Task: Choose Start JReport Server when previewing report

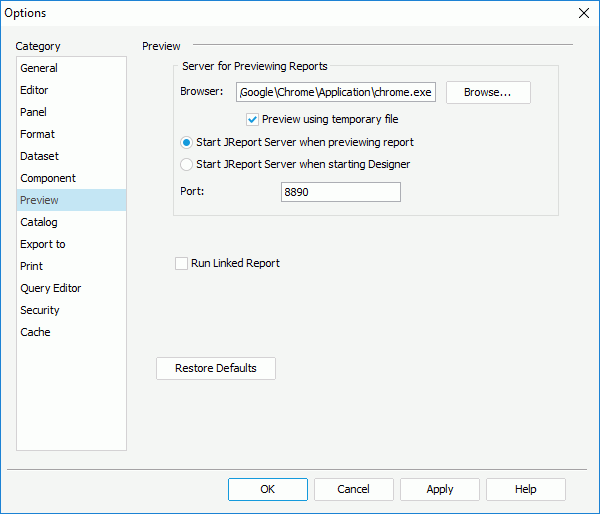Action: pos(186,143)
